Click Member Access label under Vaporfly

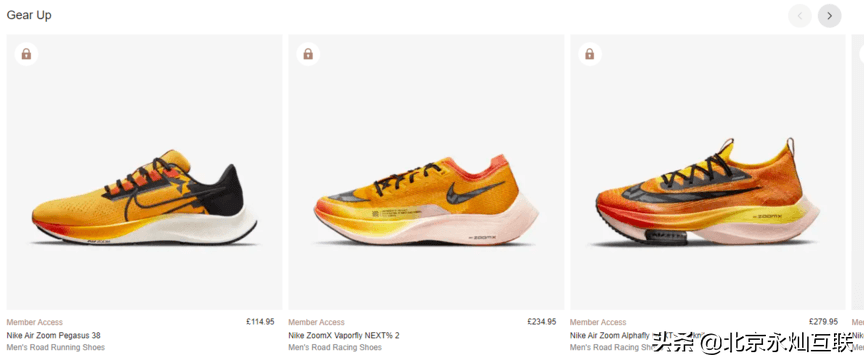pos(316,322)
